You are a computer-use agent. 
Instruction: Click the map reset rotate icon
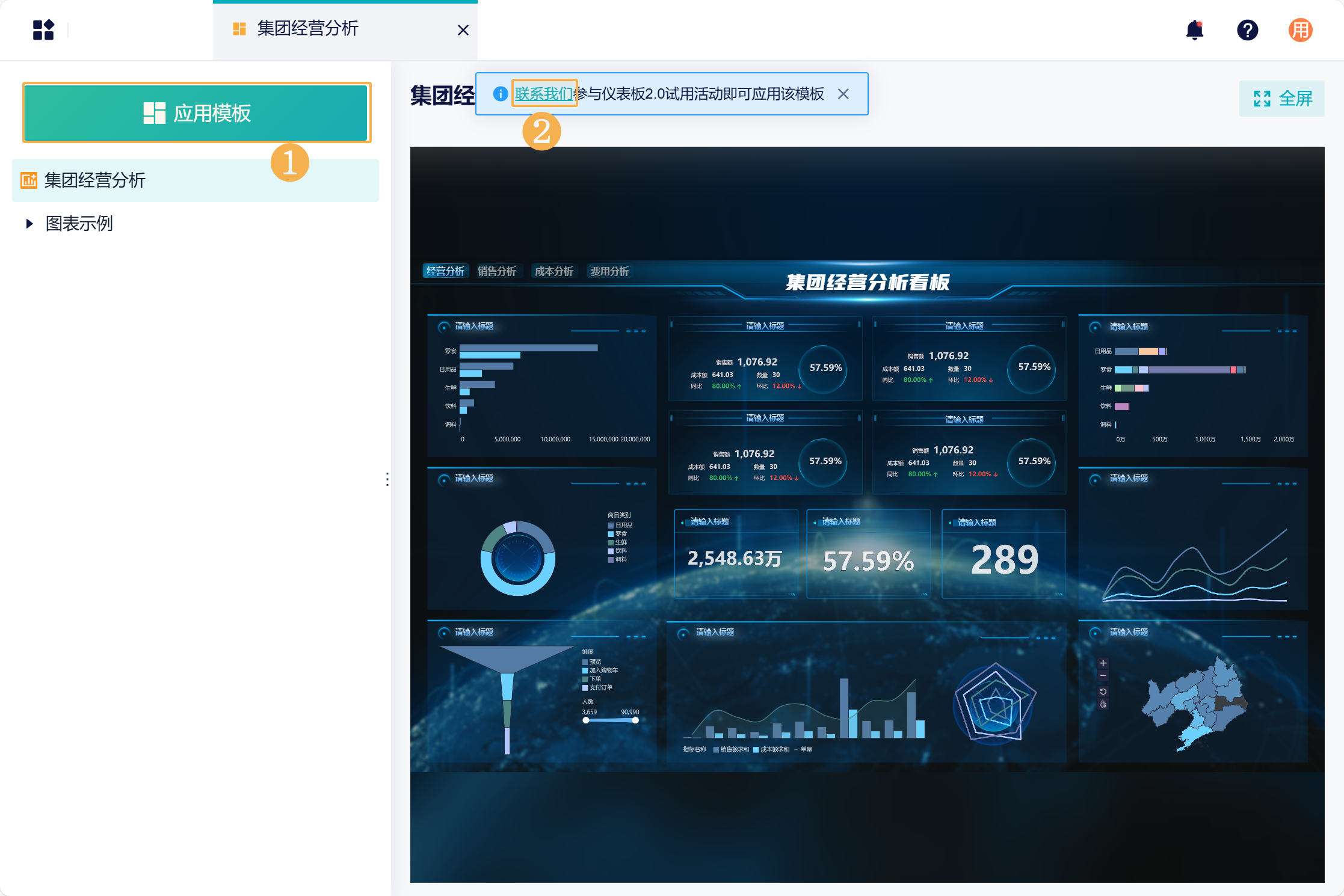coord(1103,692)
